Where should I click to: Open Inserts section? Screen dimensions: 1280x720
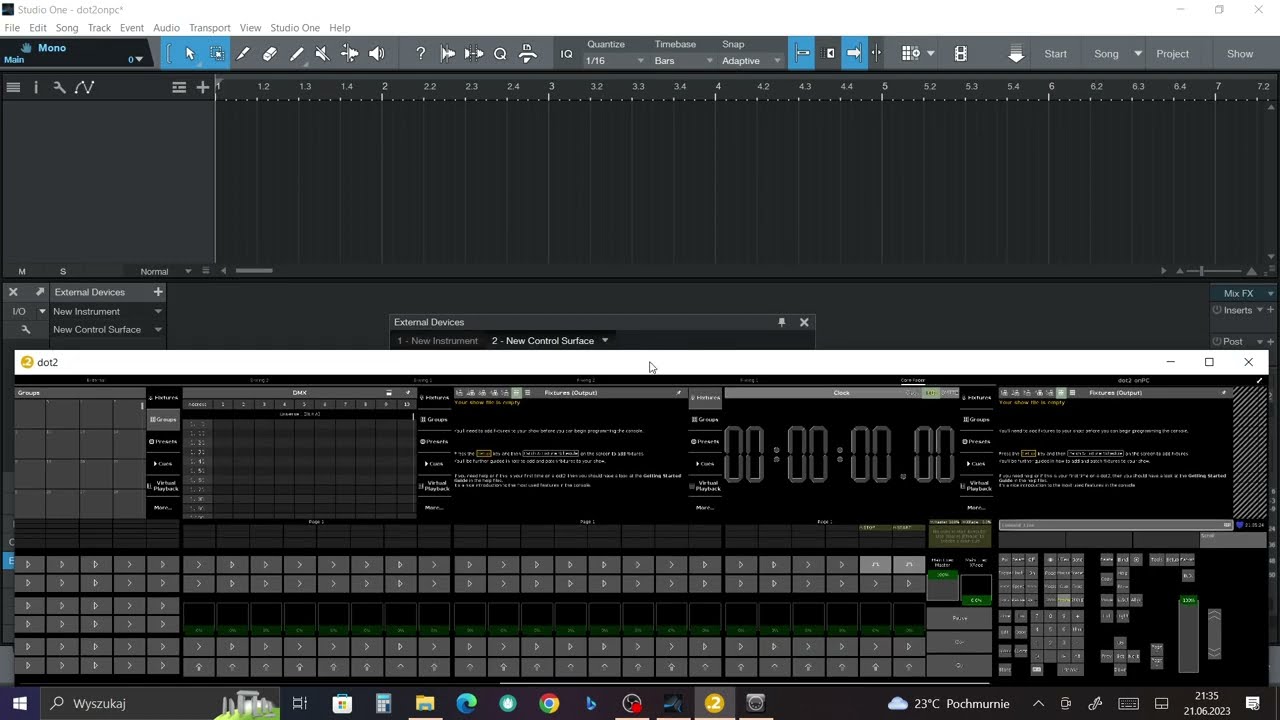click(1238, 310)
